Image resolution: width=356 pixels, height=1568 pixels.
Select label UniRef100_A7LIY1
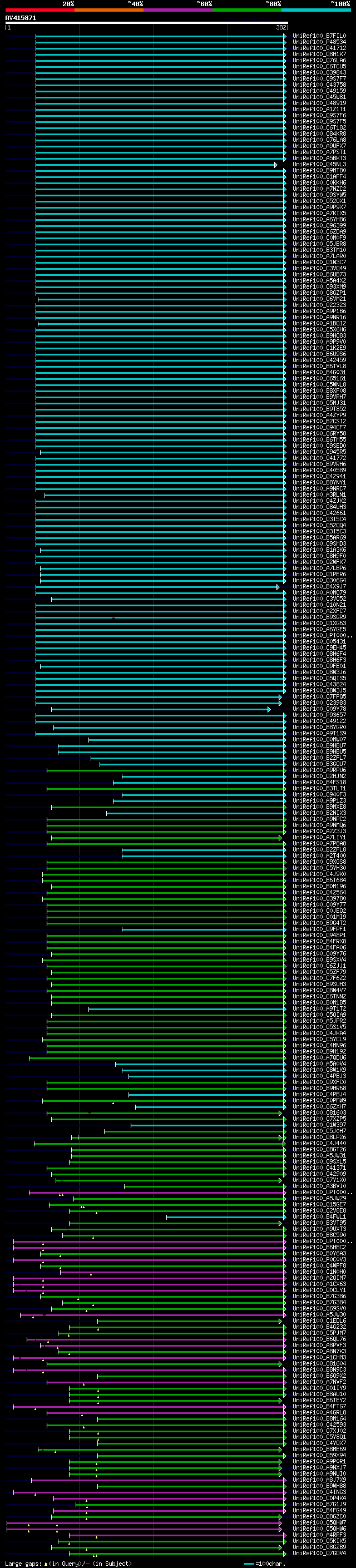tap(319, 838)
